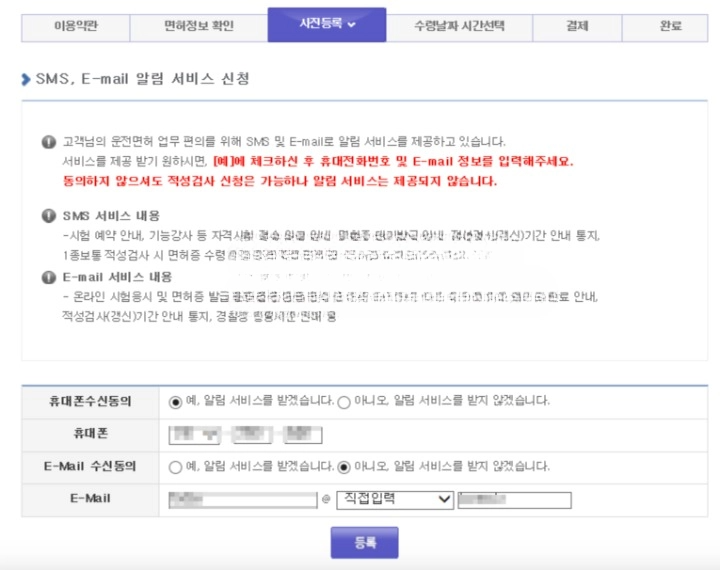Click the email domain text field
Image resolution: width=720 pixels, height=570 pixels.
pyautogui.click(x=515, y=500)
